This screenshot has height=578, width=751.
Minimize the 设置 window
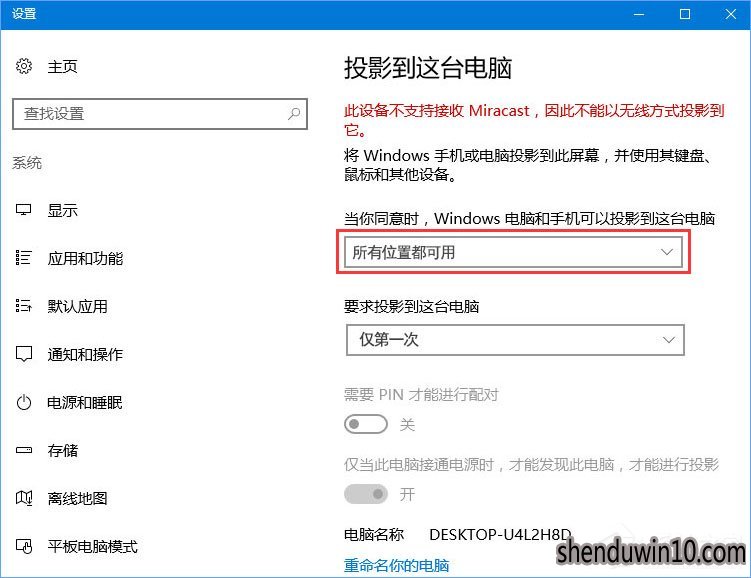click(x=638, y=14)
